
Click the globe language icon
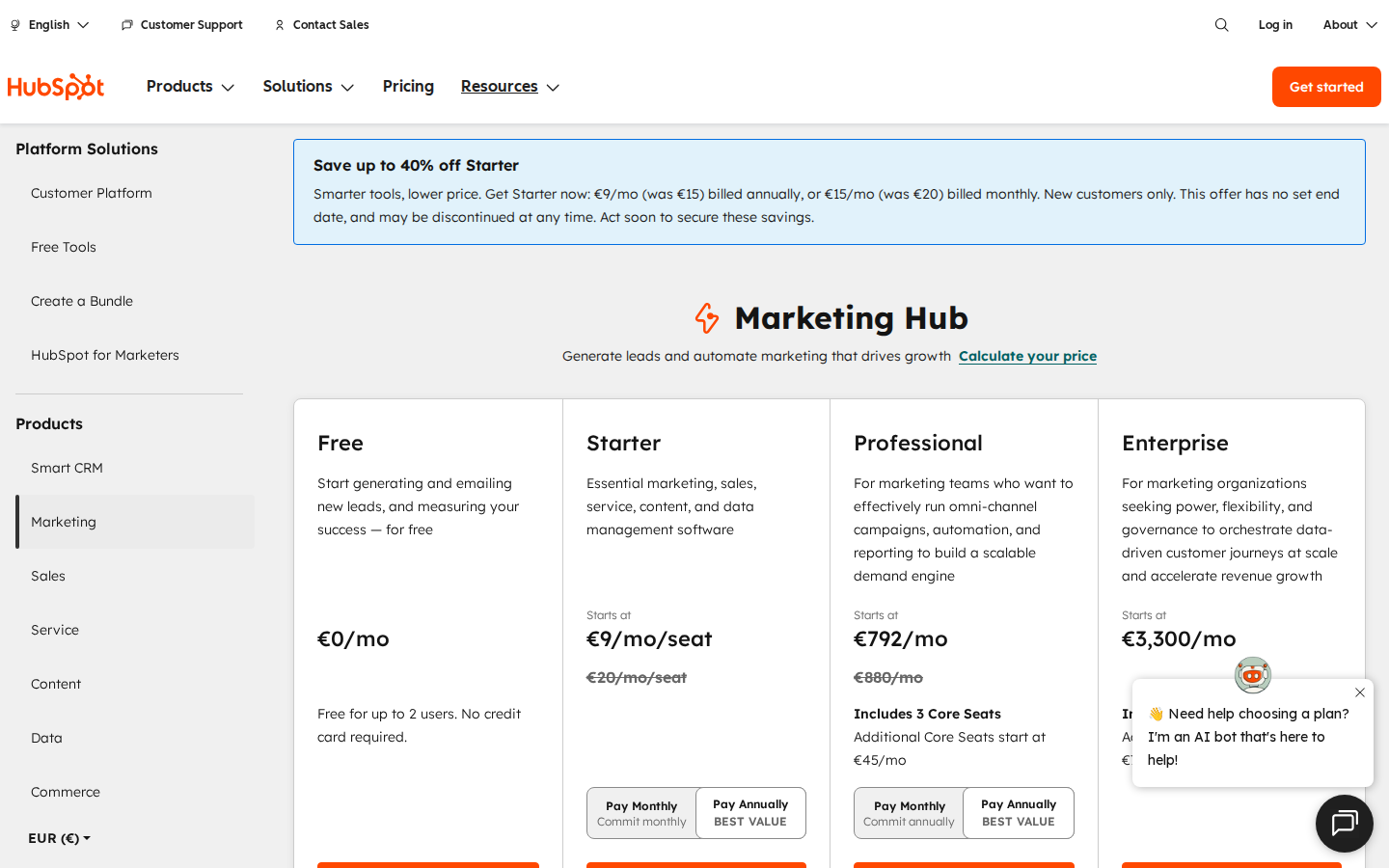point(14,24)
